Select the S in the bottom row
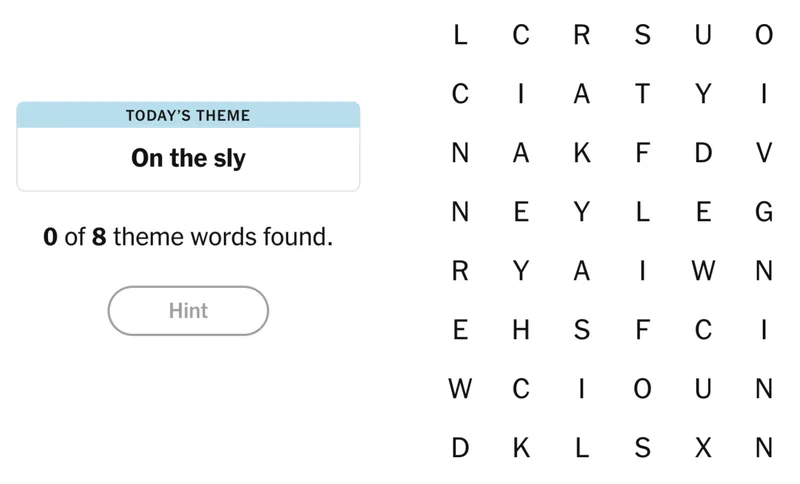This screenshot has height=484, width=800. (x=642, y=449)
